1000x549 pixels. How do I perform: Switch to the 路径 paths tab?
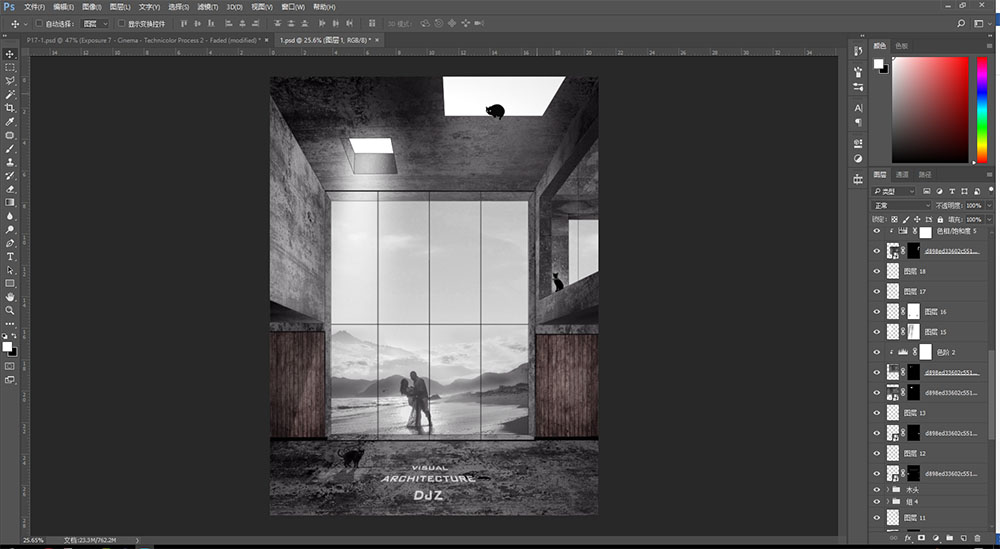(x=925, y=175)
